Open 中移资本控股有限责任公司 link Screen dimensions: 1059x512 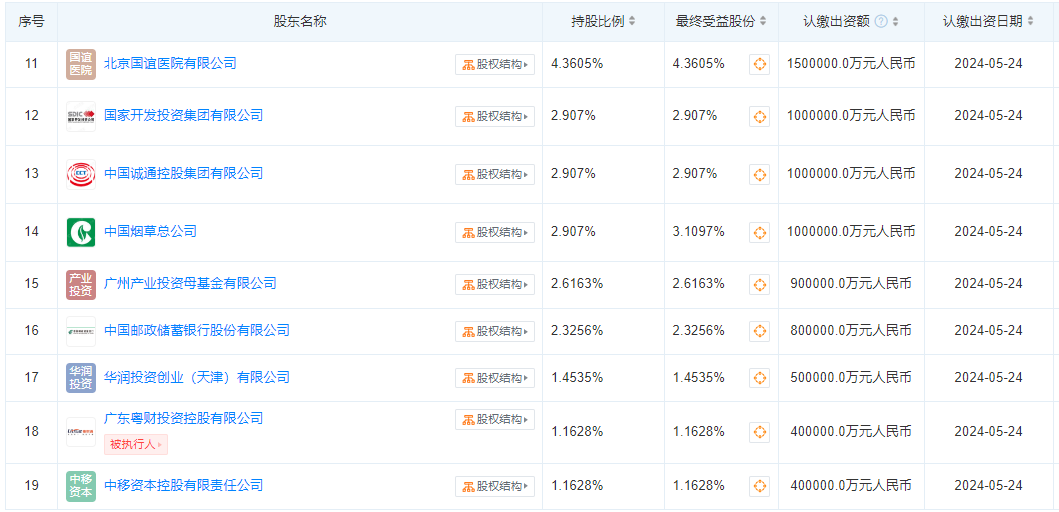(x=183, y=486)
